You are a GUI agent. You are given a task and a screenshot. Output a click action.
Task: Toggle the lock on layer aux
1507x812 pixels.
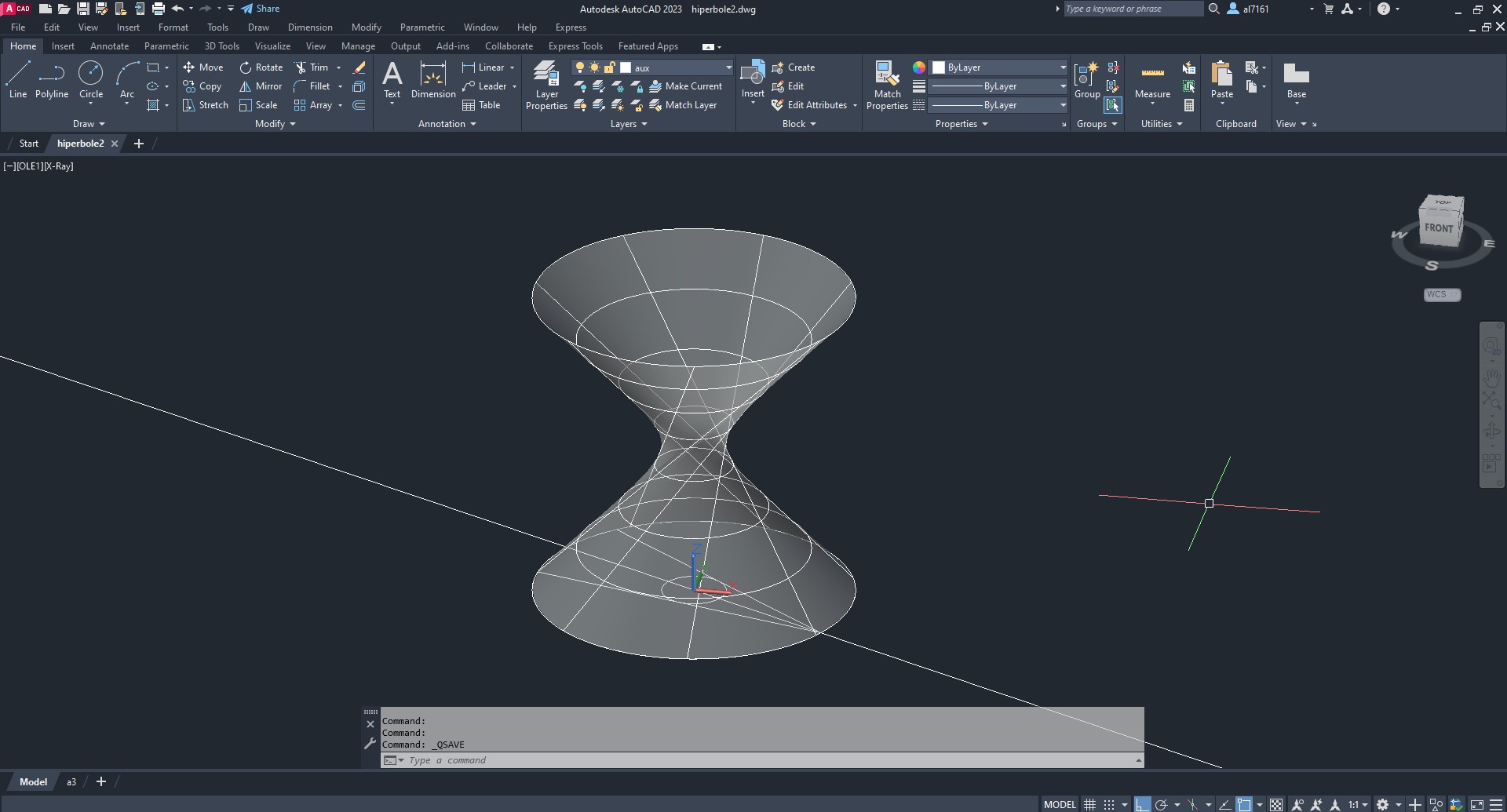coord(609,67)
